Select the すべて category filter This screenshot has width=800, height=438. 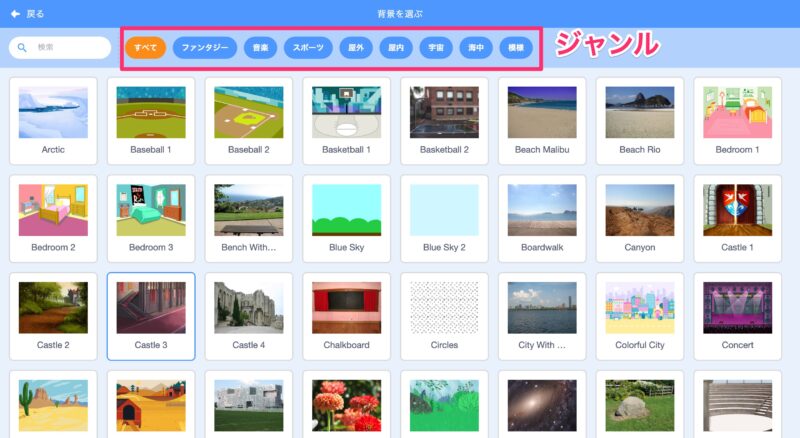(x=145, y=47)
